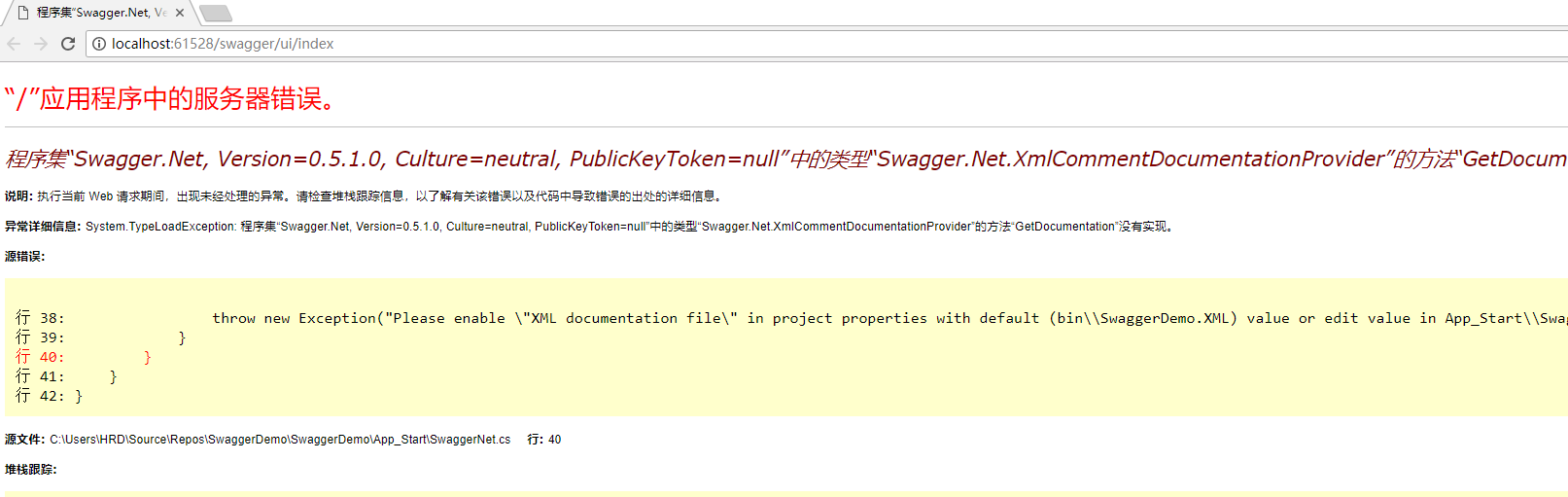Viewport: 1568px width, 497px height.
Task: Click source line 41 closing brace
Action: pos(66,376)
